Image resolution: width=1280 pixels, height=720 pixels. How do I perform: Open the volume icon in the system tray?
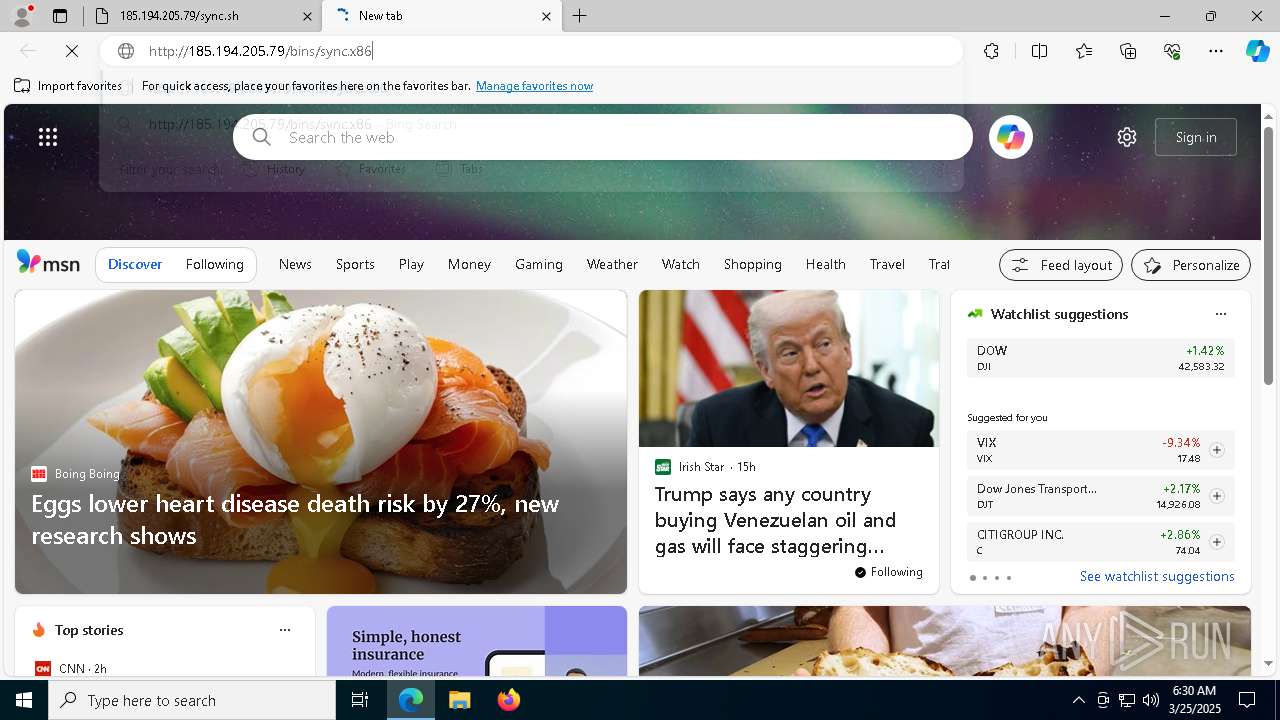pos(1150,700)
